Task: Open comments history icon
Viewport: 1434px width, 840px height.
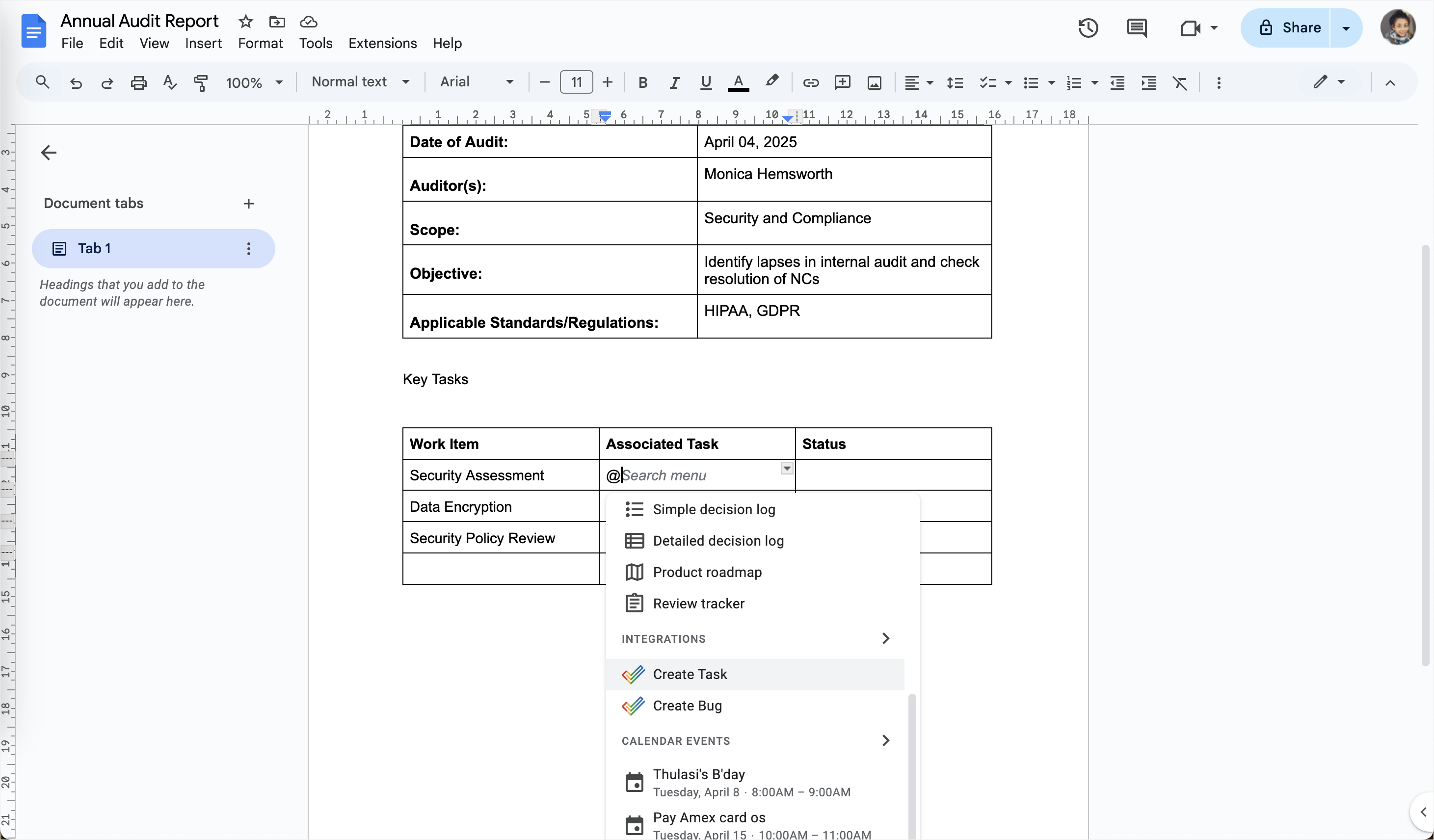Action: point(1137,28)
